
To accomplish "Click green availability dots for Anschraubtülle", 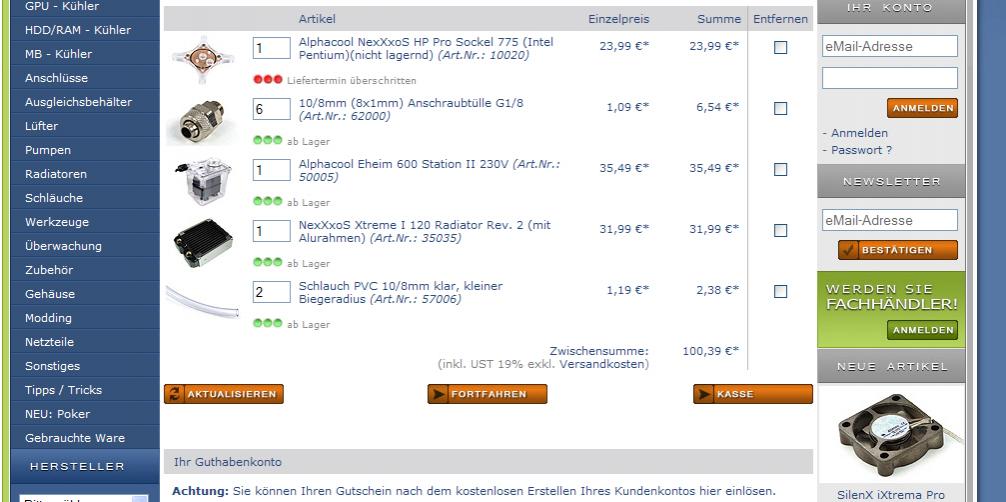I will [268, 141].
